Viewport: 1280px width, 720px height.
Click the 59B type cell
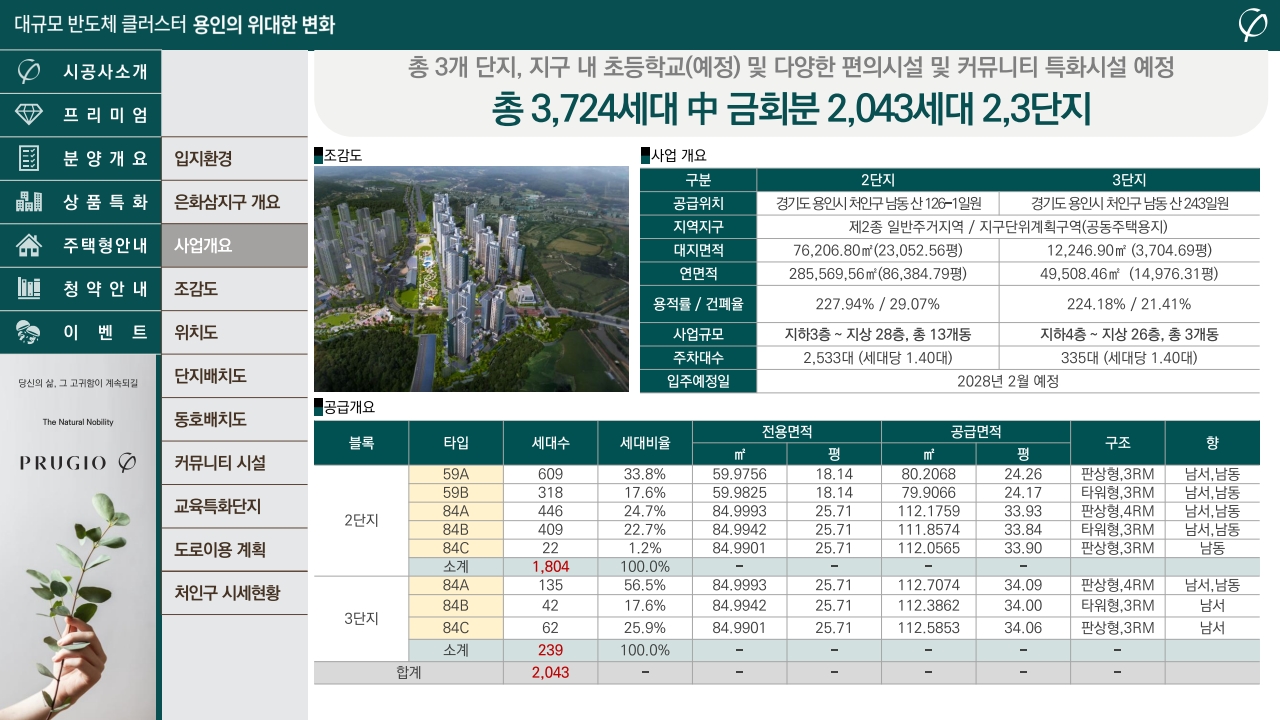(x=456, y=492)
